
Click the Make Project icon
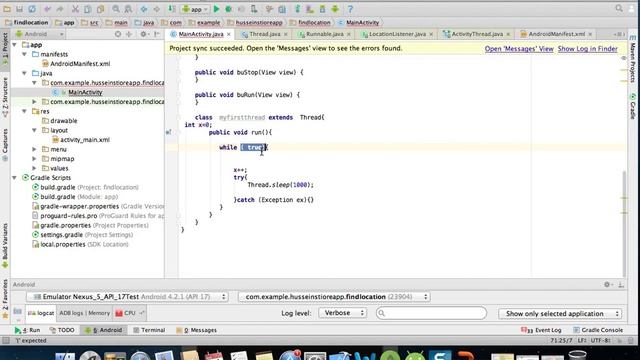pos(172,9)
